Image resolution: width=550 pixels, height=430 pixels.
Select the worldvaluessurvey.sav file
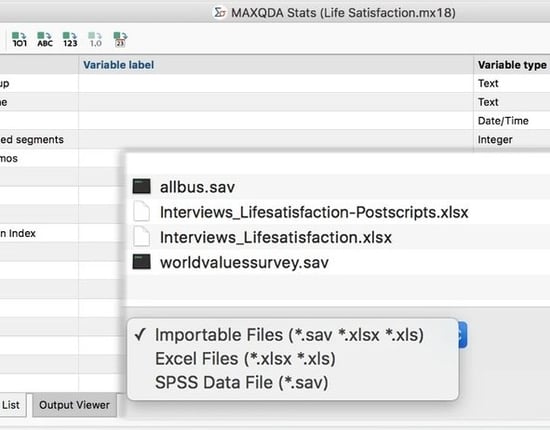pyautogui.click(x=337, y=262)
